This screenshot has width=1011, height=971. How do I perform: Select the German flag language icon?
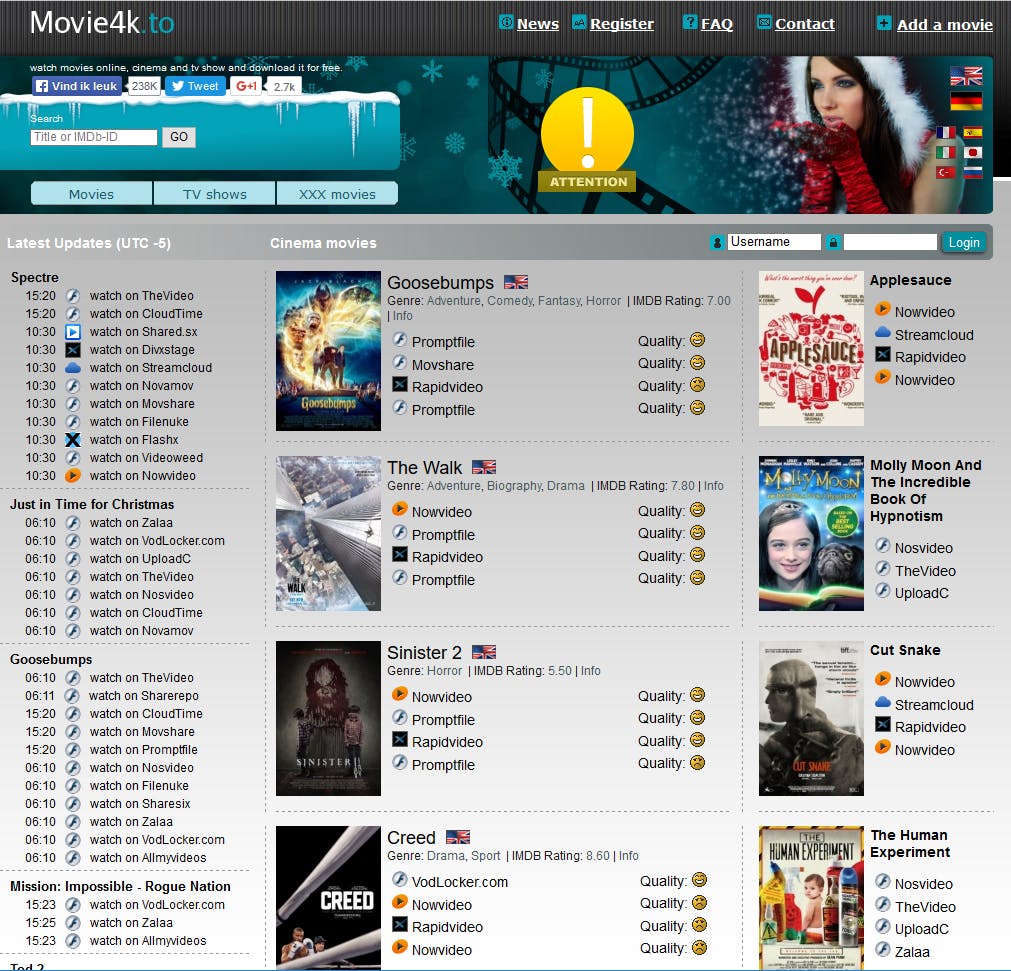coord(966,101)
